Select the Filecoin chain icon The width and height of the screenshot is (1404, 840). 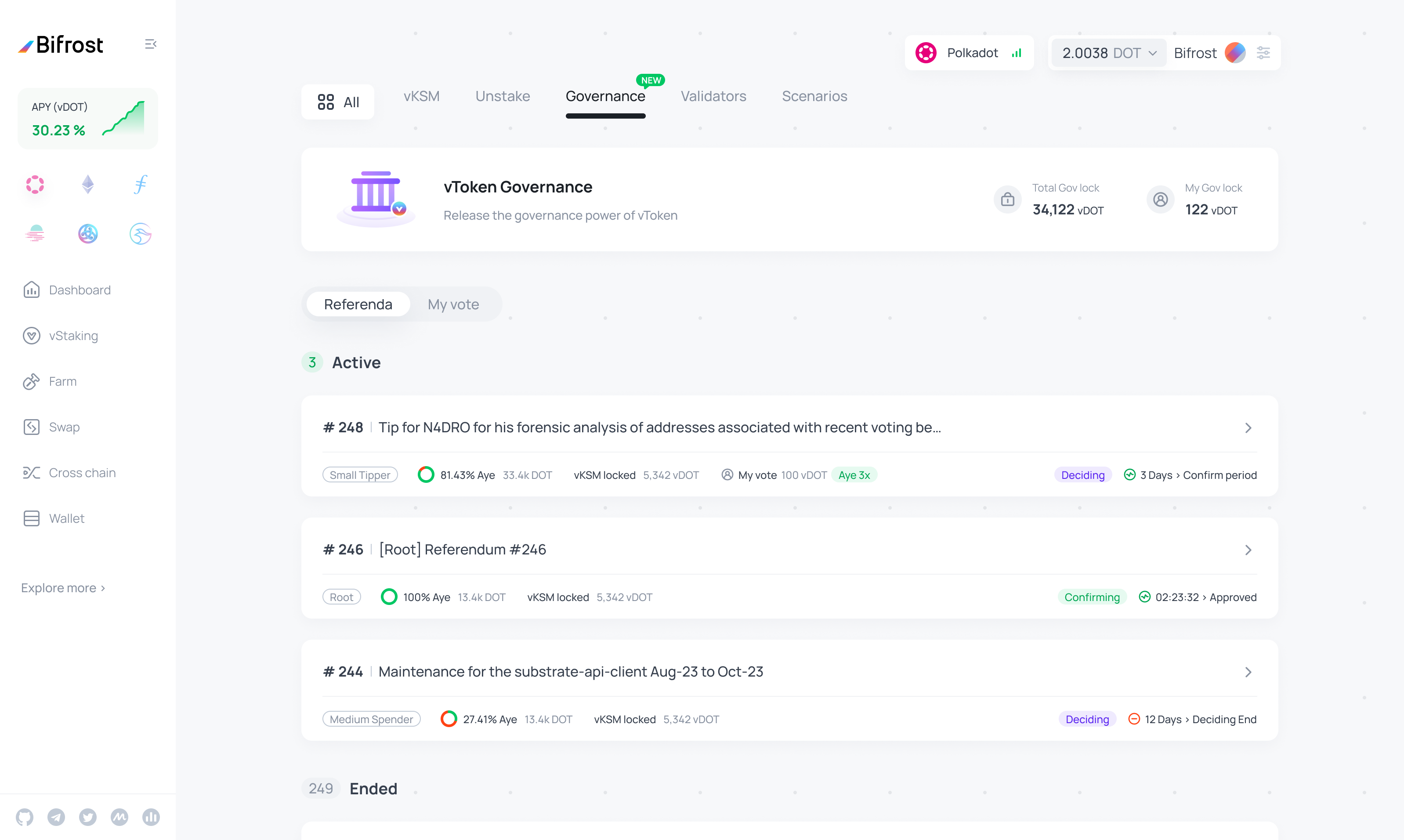coord(140,185)
